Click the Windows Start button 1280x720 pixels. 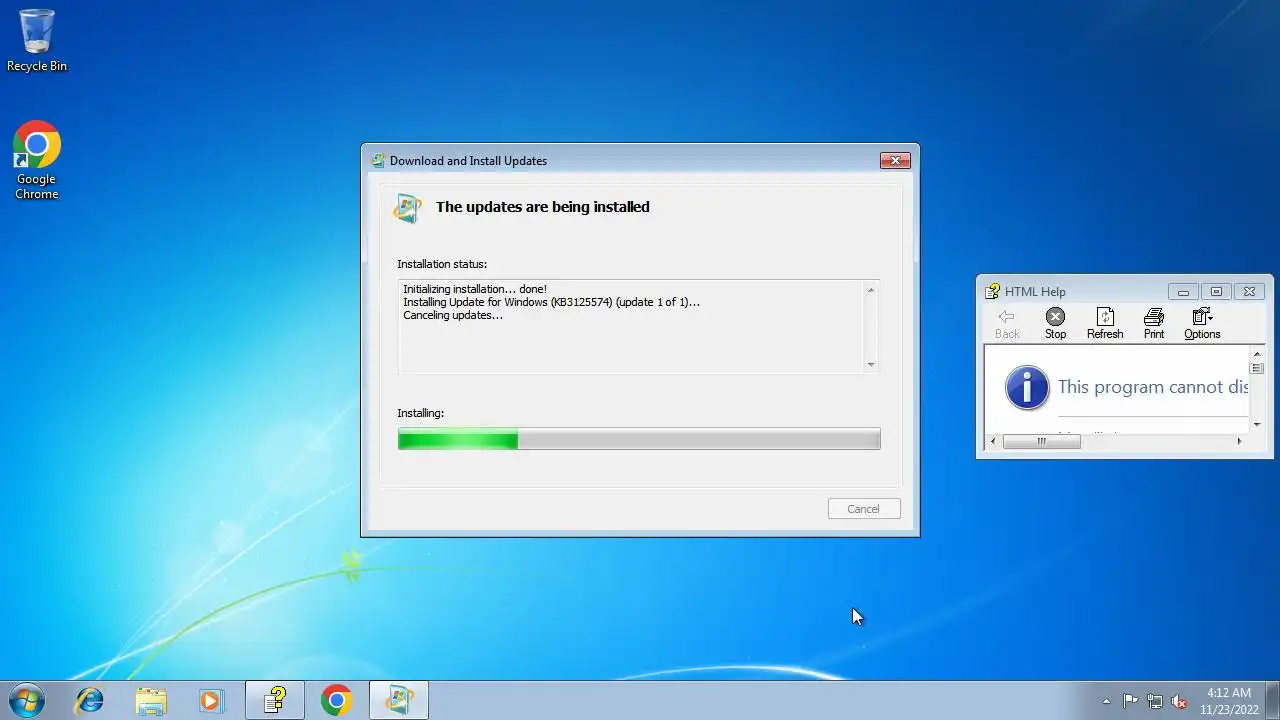pos(26,700)
